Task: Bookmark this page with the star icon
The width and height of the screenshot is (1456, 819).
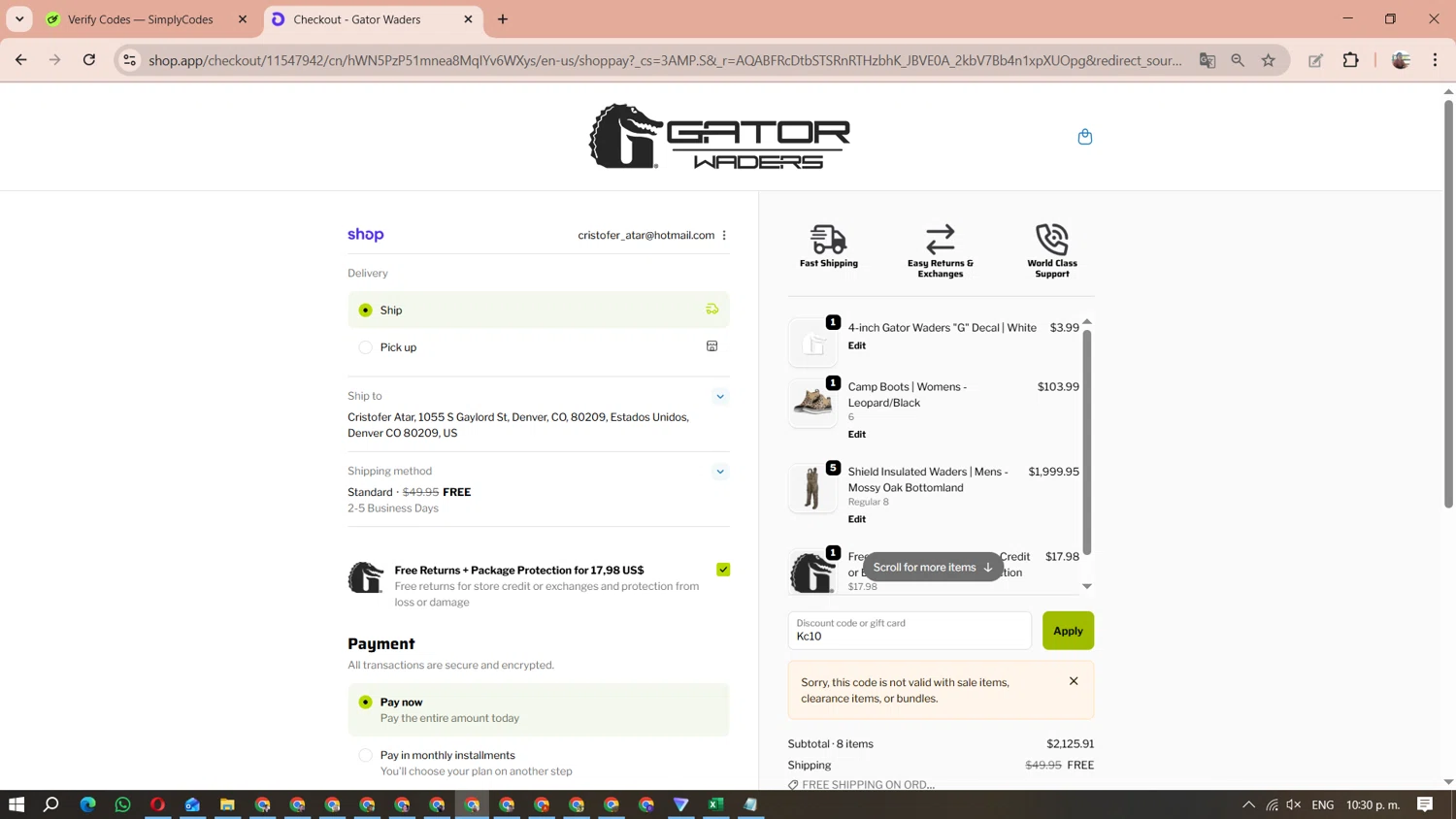Action: coord(1269,60)
